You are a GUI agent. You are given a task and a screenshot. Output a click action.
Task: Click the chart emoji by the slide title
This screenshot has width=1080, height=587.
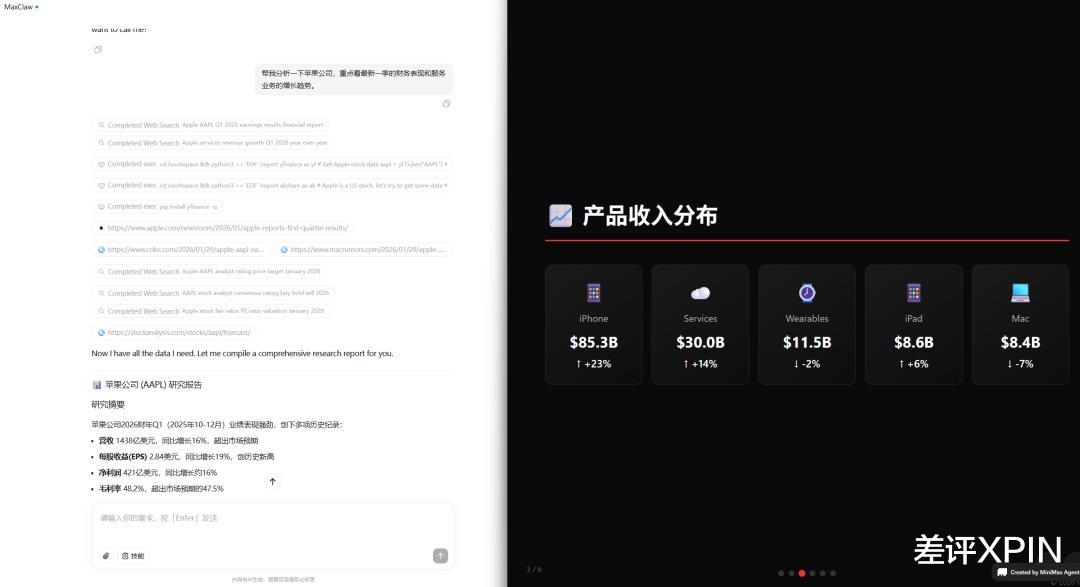tap(560, 216)
